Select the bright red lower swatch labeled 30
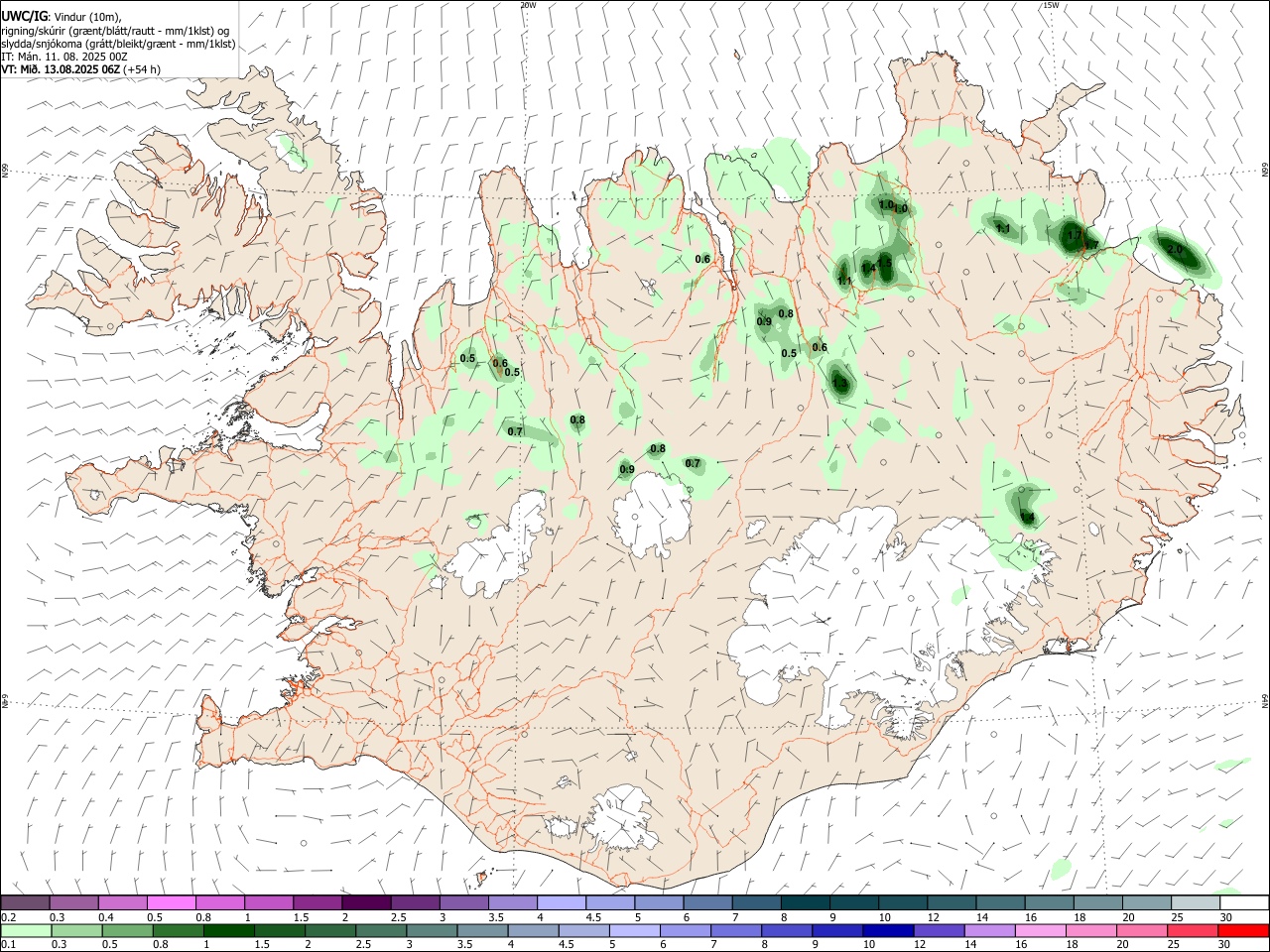The height and width of the screenshot is (952, 1270). tap(1242, 930)
